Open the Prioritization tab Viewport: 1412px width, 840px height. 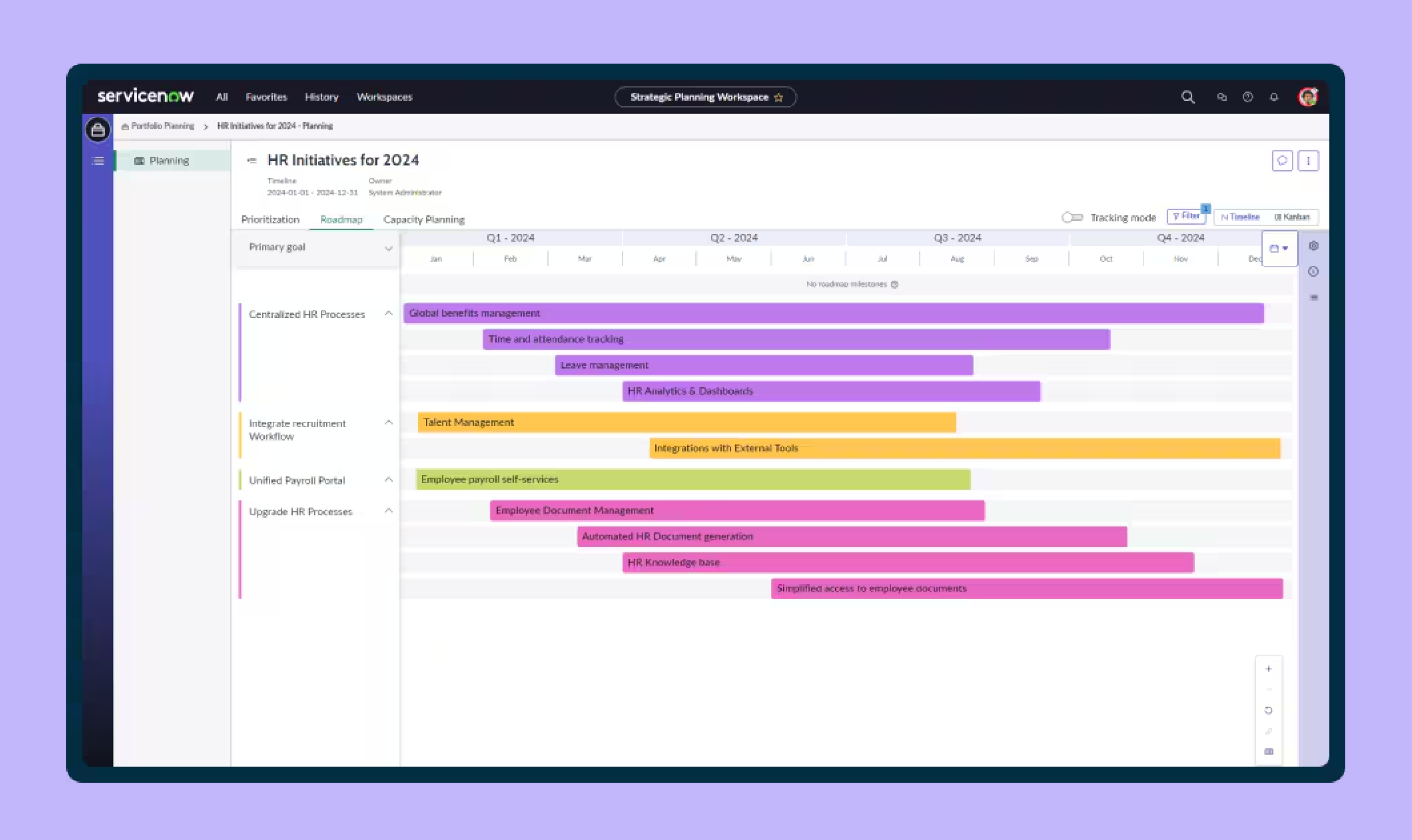click(x=270, y=219)
